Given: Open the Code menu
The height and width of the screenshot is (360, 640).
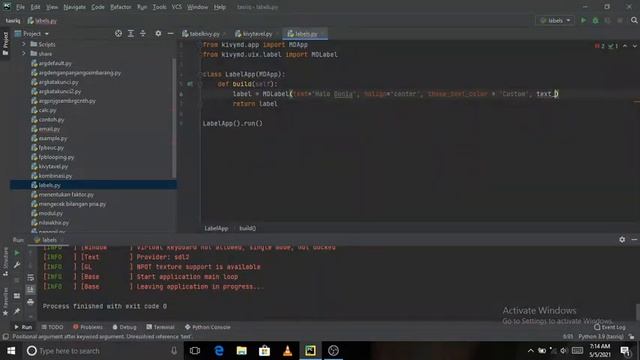Looking at the screenshot, I should (x=98, y=7).
